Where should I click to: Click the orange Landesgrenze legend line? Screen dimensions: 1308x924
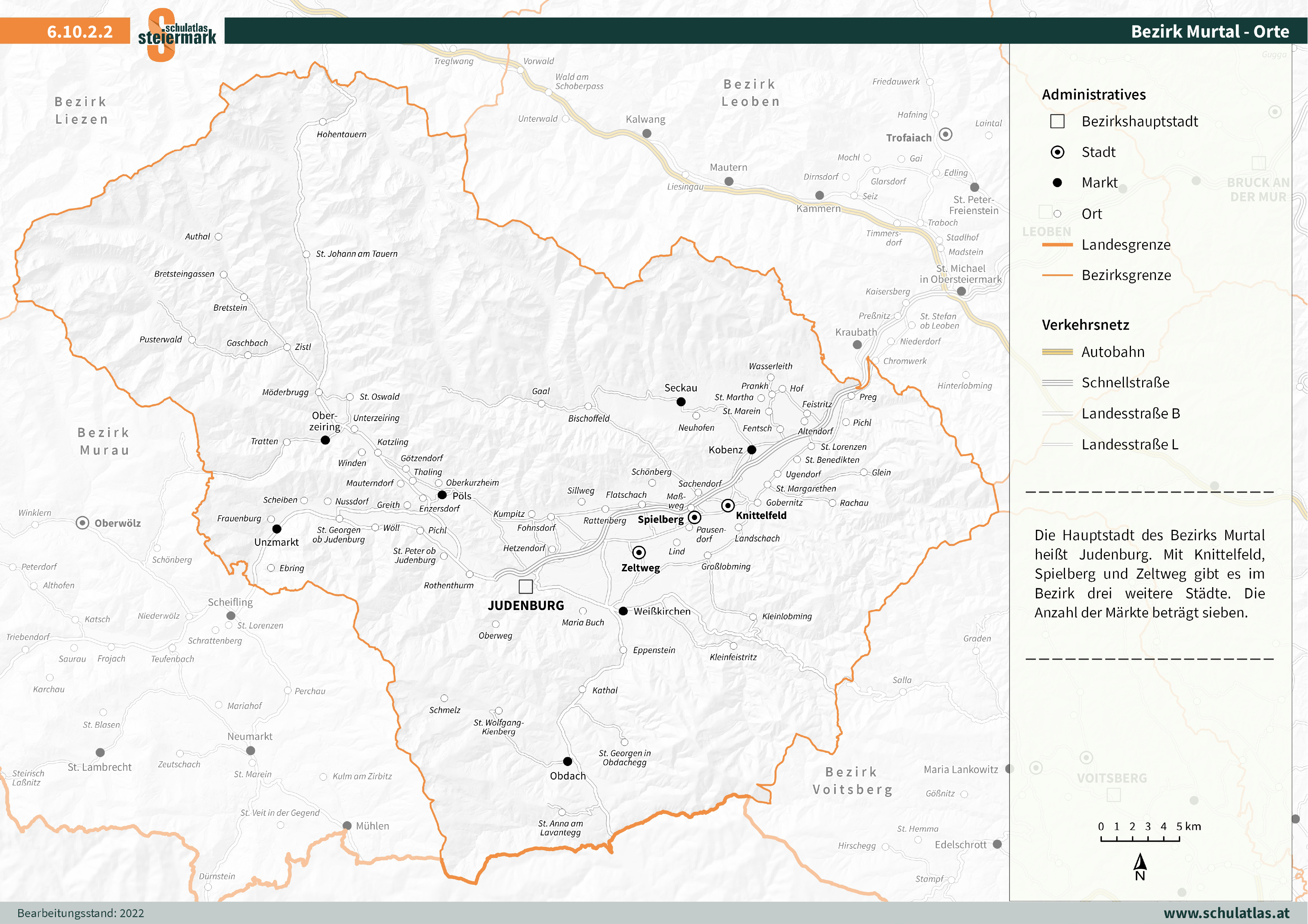1058,244
